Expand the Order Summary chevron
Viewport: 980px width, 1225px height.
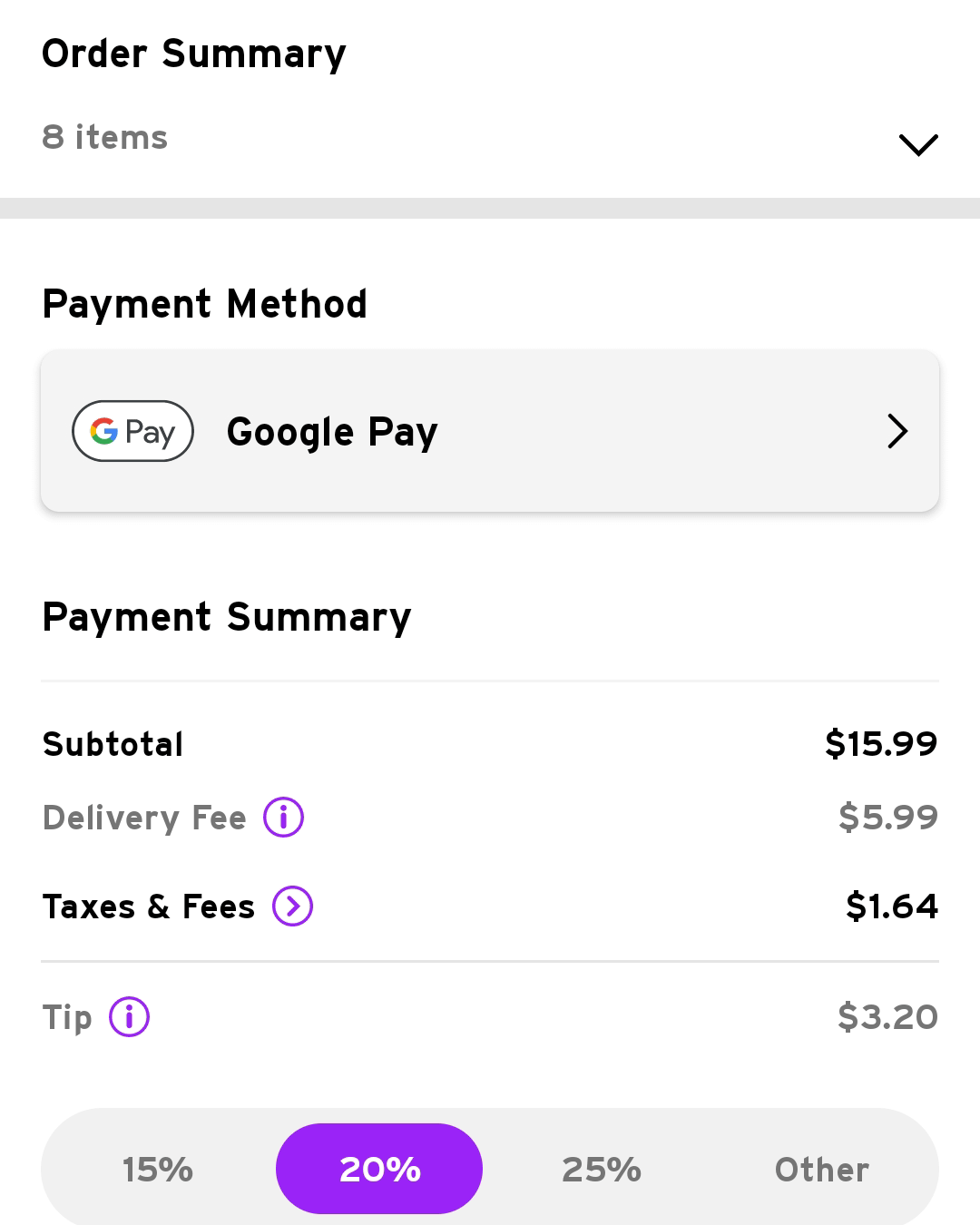(x=917, y=144)
